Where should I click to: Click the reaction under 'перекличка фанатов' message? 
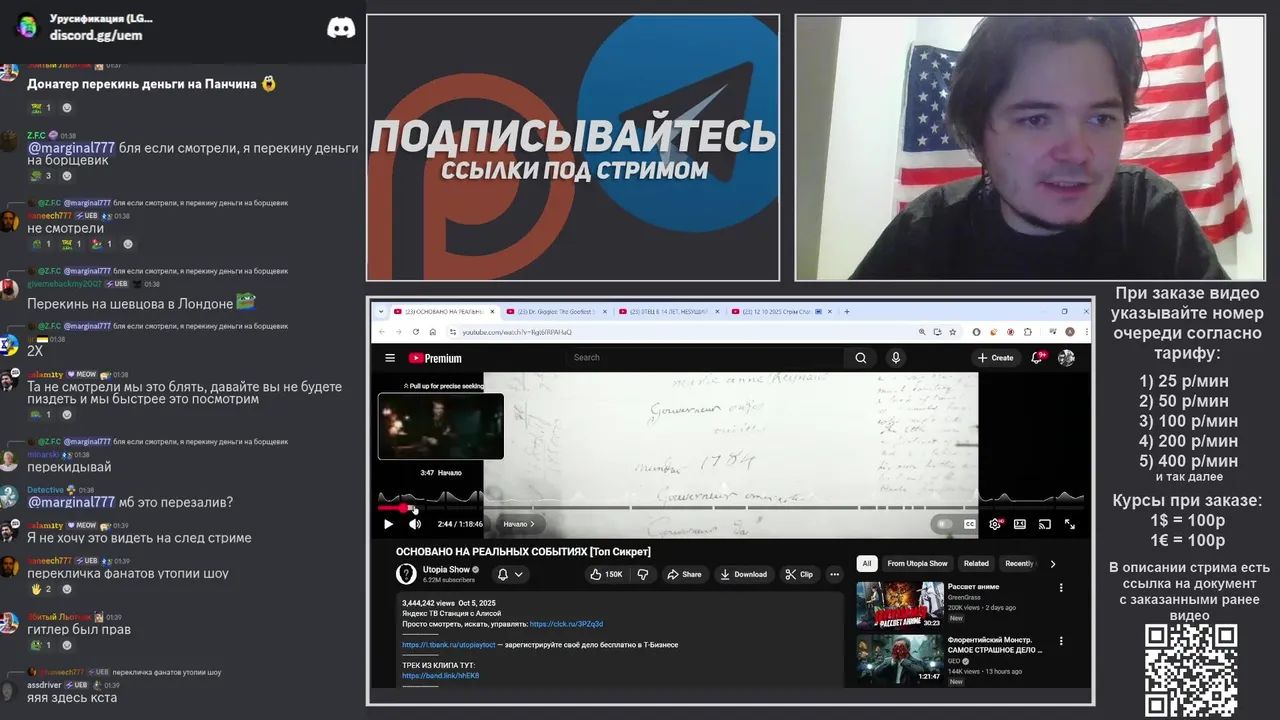point(40,589)
